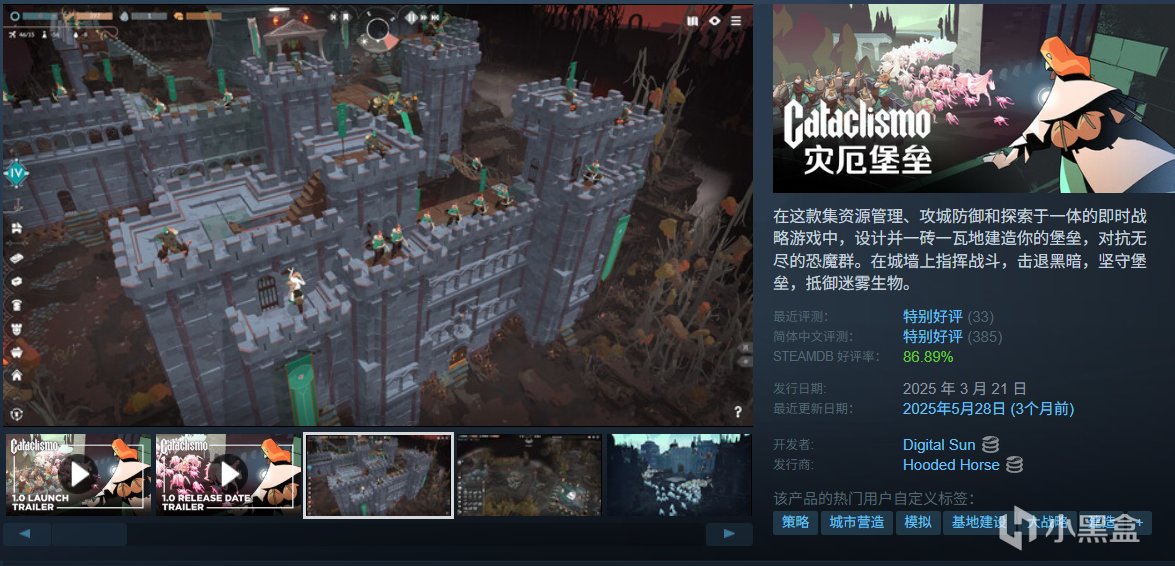This screenshot has height=566, width=1175.
Task: Select the fourth dark overview screenshot thumbnail
Action: pos(529,475)
